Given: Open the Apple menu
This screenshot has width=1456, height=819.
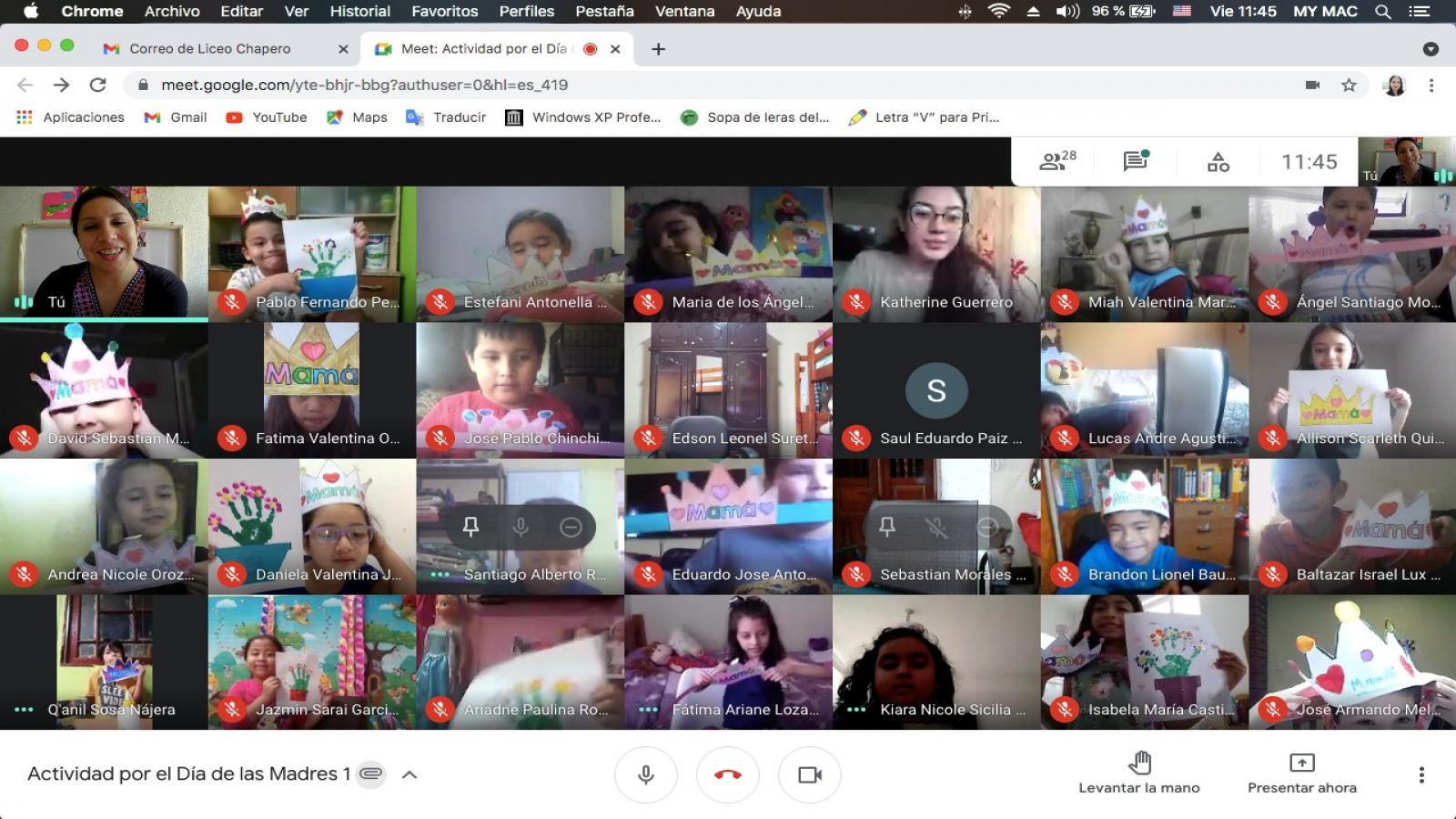Looking at the screenshot, I should 31,11.
